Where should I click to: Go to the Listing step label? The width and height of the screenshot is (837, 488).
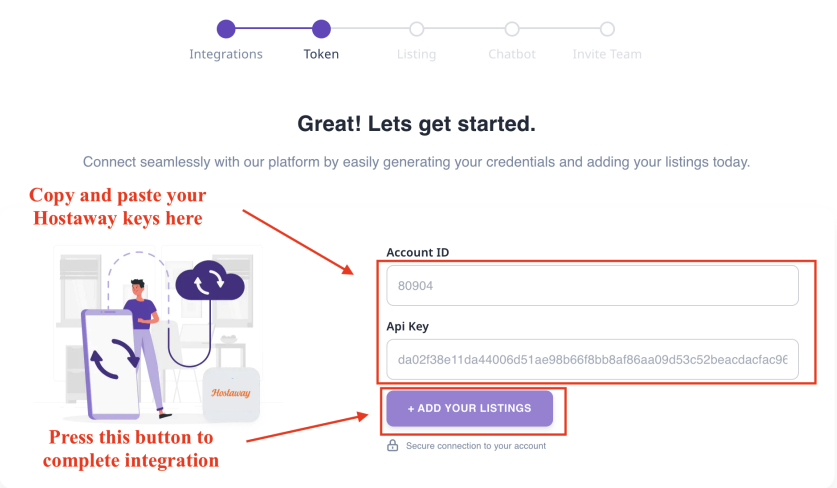point(416,54)
